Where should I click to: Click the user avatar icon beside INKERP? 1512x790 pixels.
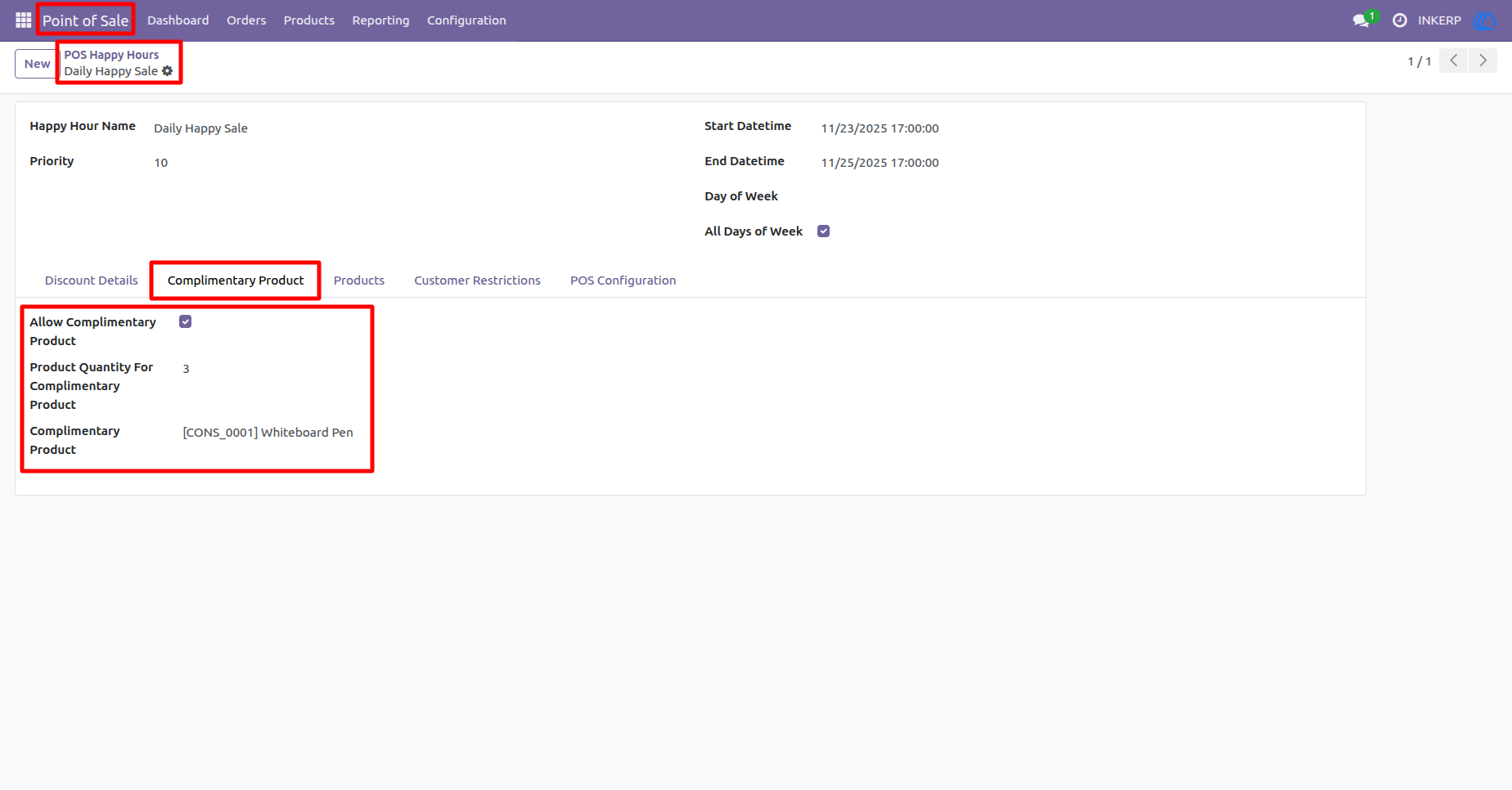click(1484, 20)
